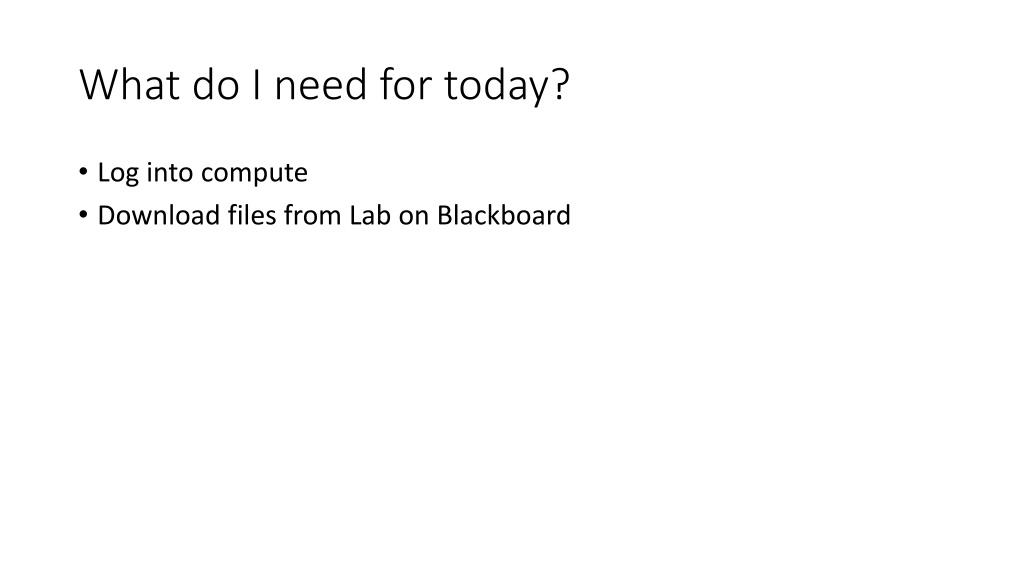Screen dimensions: 1024x576
Task: Click the word 'need' in the title
Action: [321, 85]
